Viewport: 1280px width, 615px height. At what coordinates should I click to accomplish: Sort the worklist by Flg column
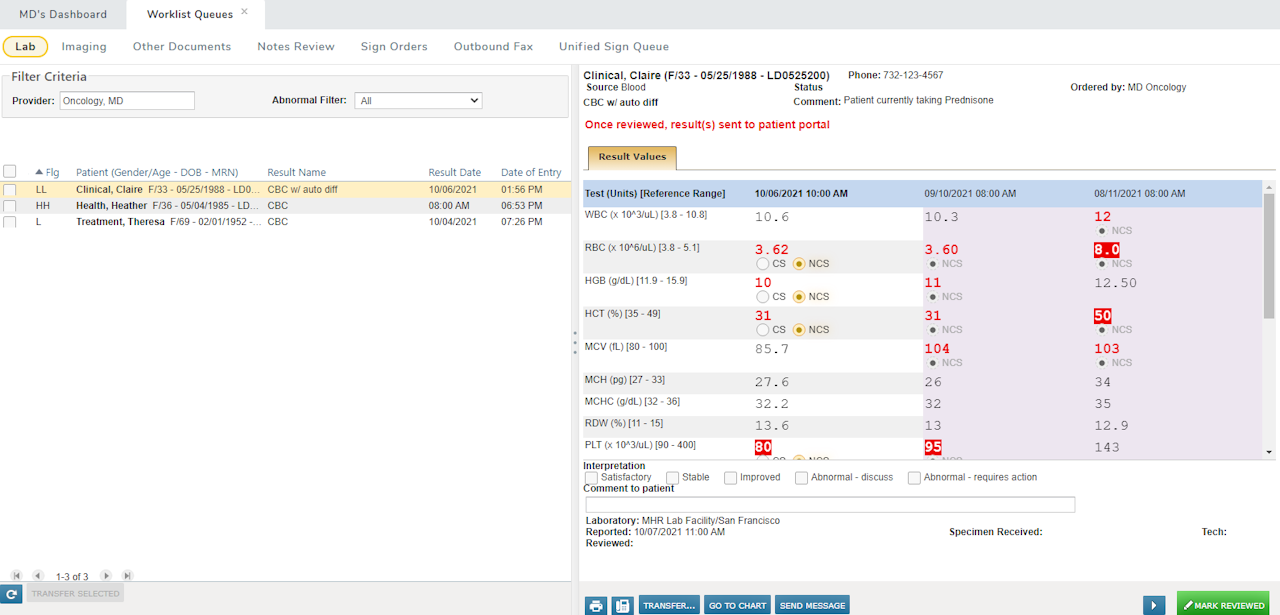click(x=52, y=172)
